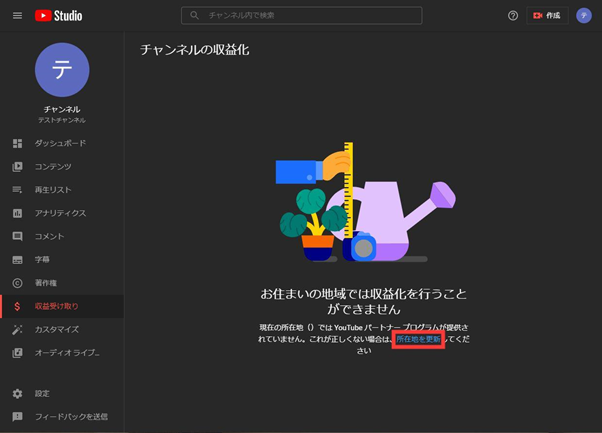
Task: Open アナリティクス menu item
Action: click(62, 213)
